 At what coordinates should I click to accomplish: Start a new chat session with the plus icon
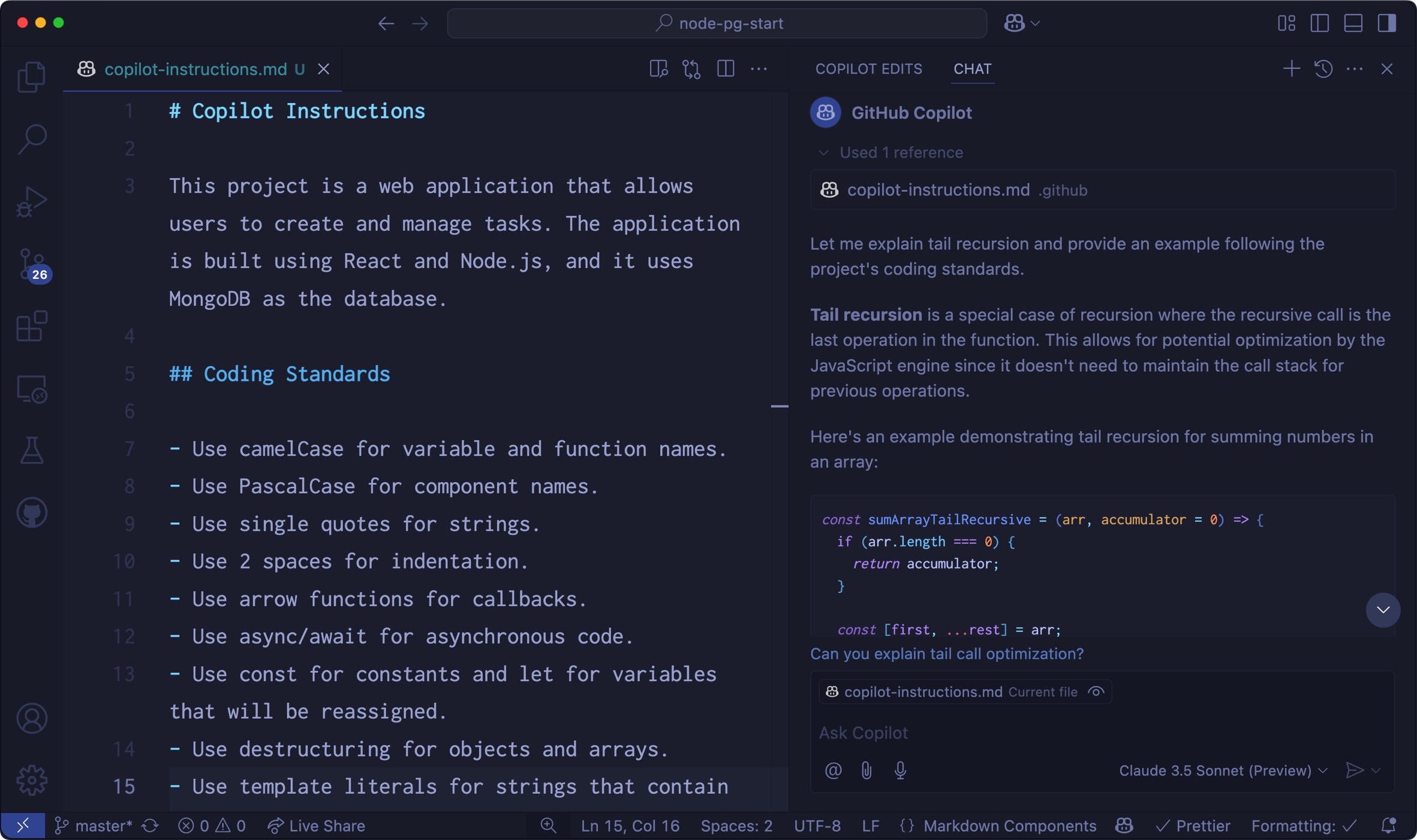(1290, 68)
